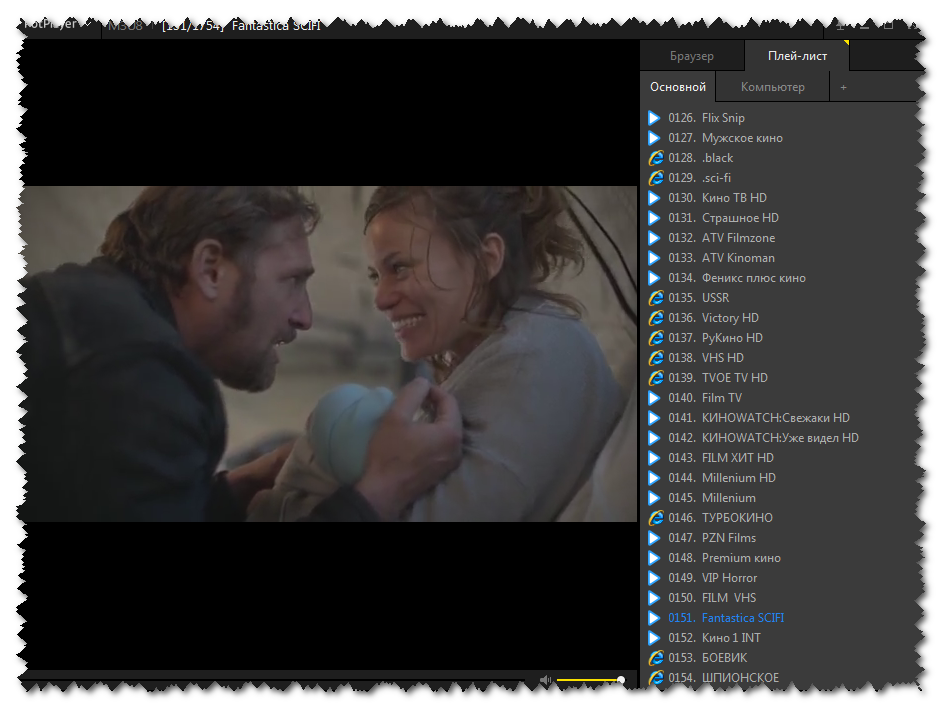Click the play icon beside Мужское кино
Screen dimensions: 943x709
(654, 138)
